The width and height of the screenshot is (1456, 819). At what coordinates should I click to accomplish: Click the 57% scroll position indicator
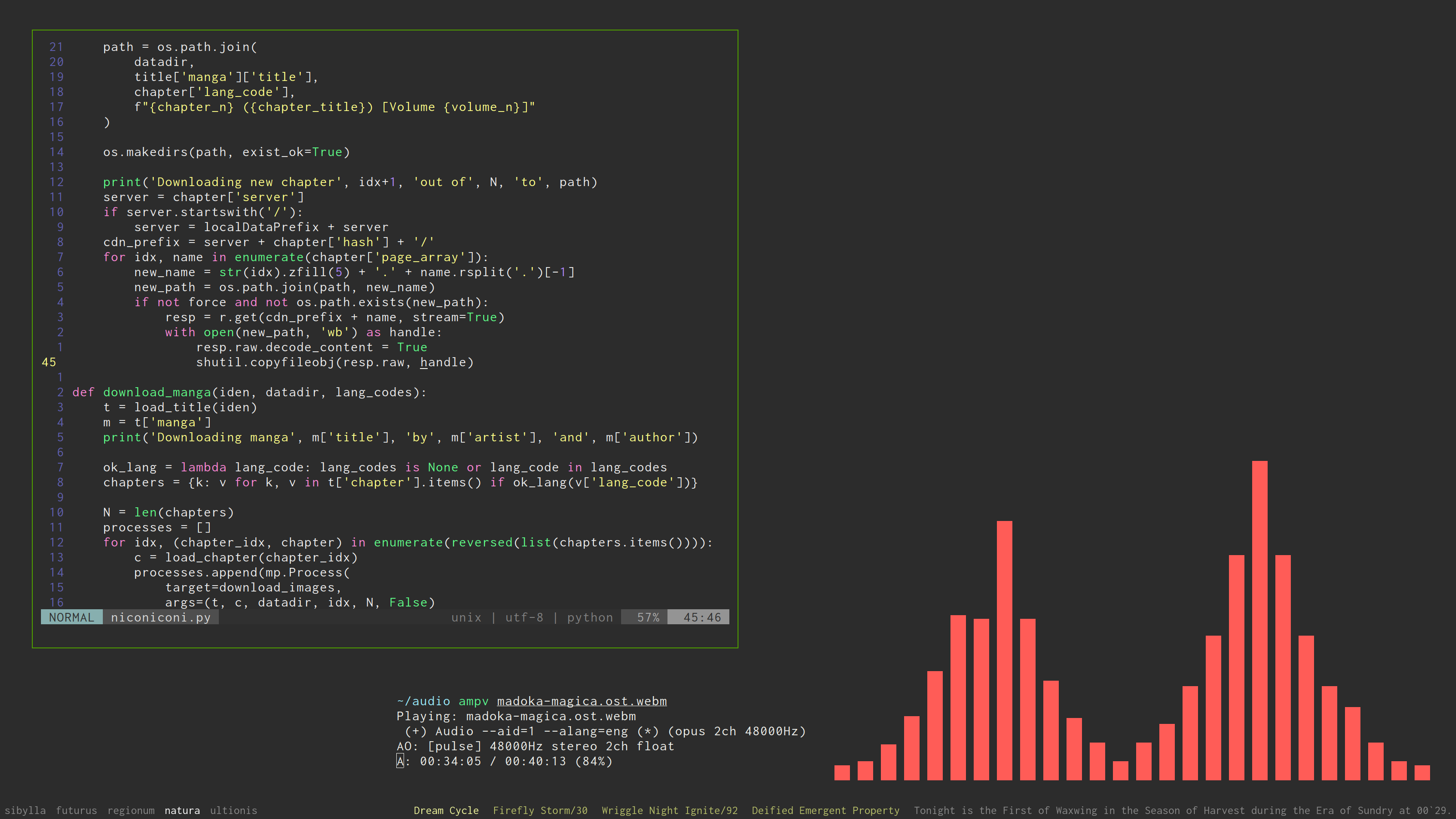(x=648, y=617)
